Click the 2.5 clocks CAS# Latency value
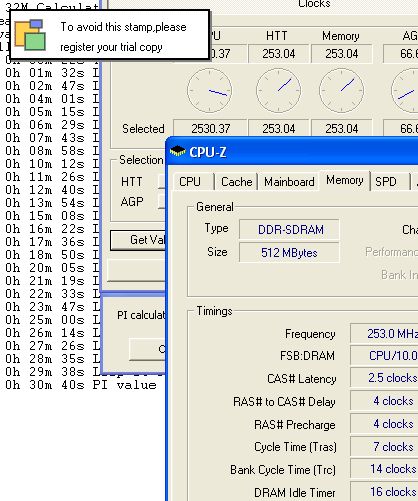 click(x=384, y=378)
